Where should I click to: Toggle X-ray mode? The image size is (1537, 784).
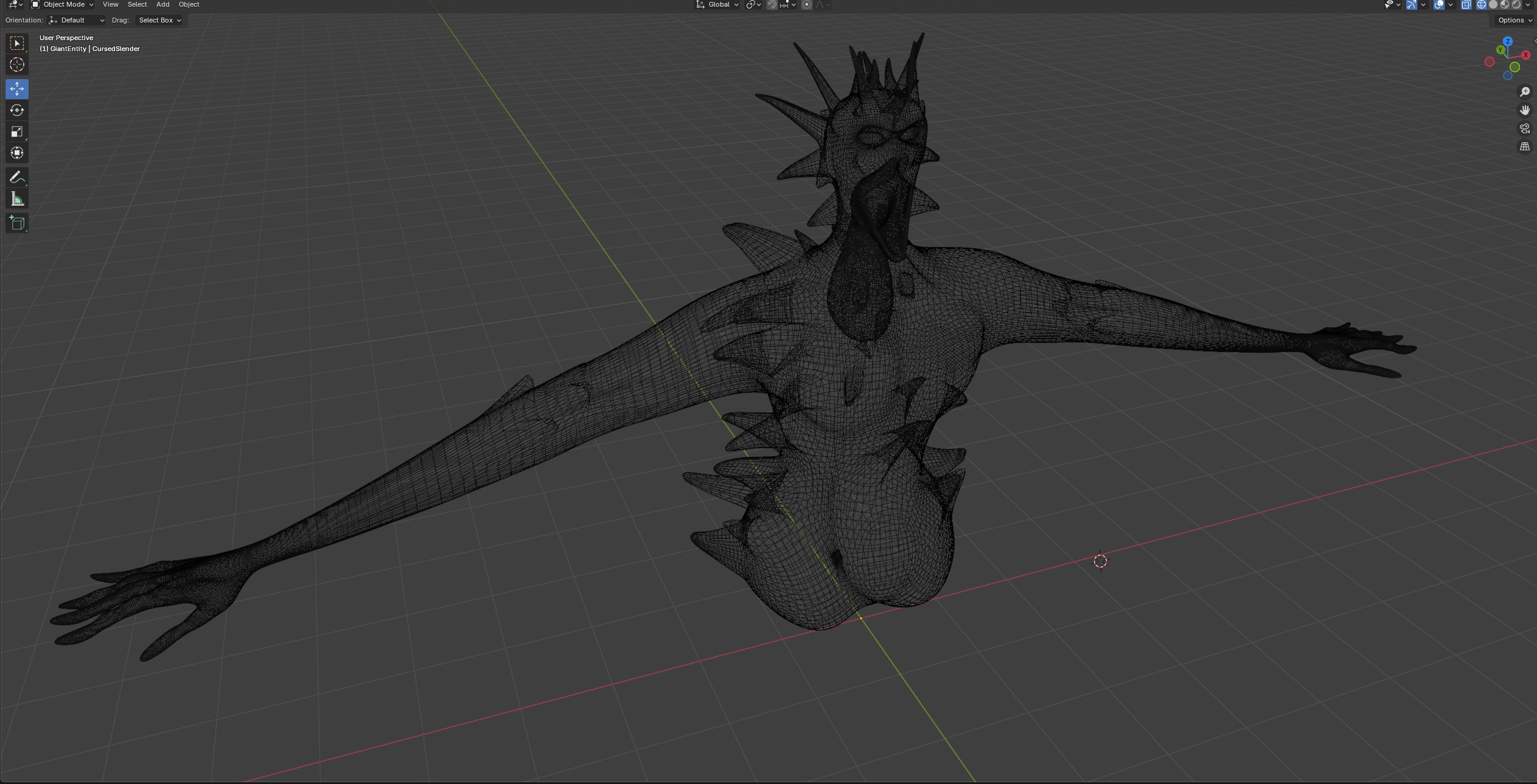click(x=1466, y=4)
